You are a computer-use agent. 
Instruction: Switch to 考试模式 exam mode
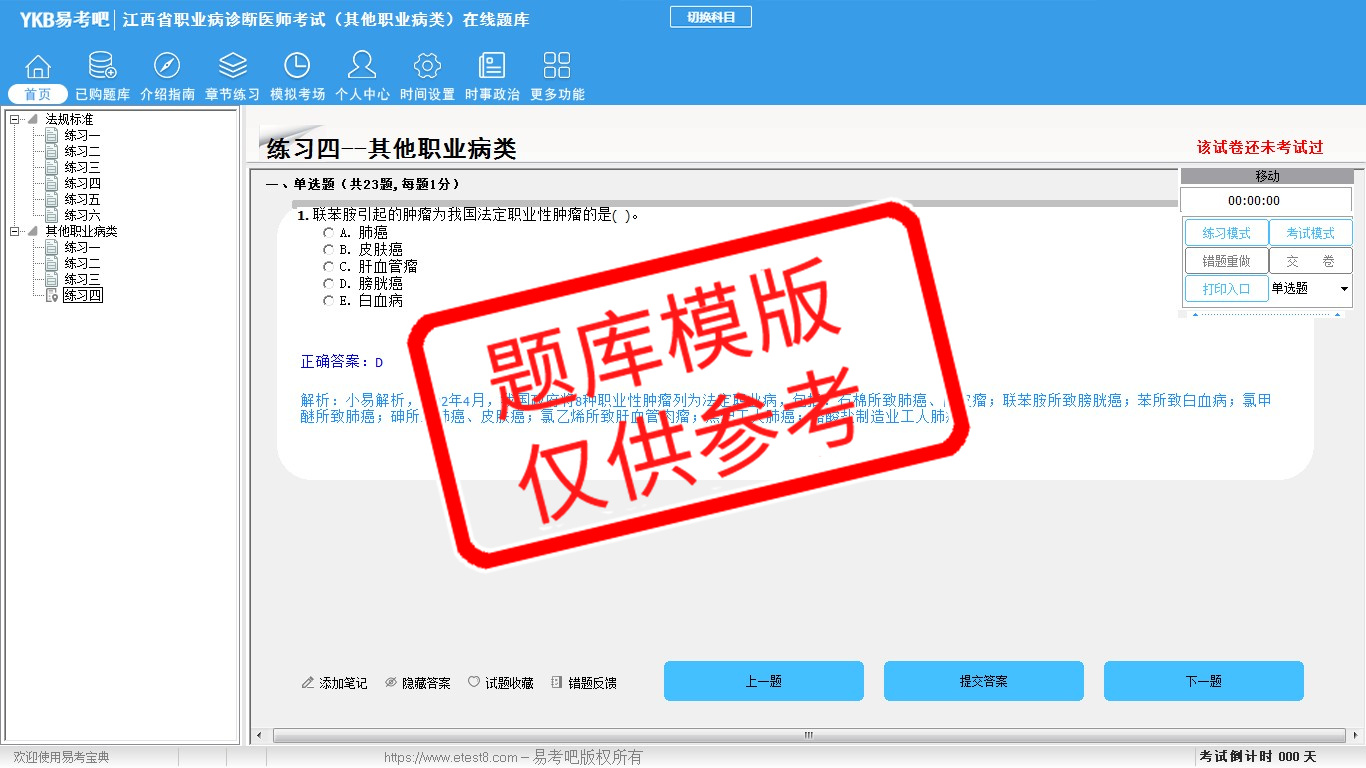(x=1311, y=233)
